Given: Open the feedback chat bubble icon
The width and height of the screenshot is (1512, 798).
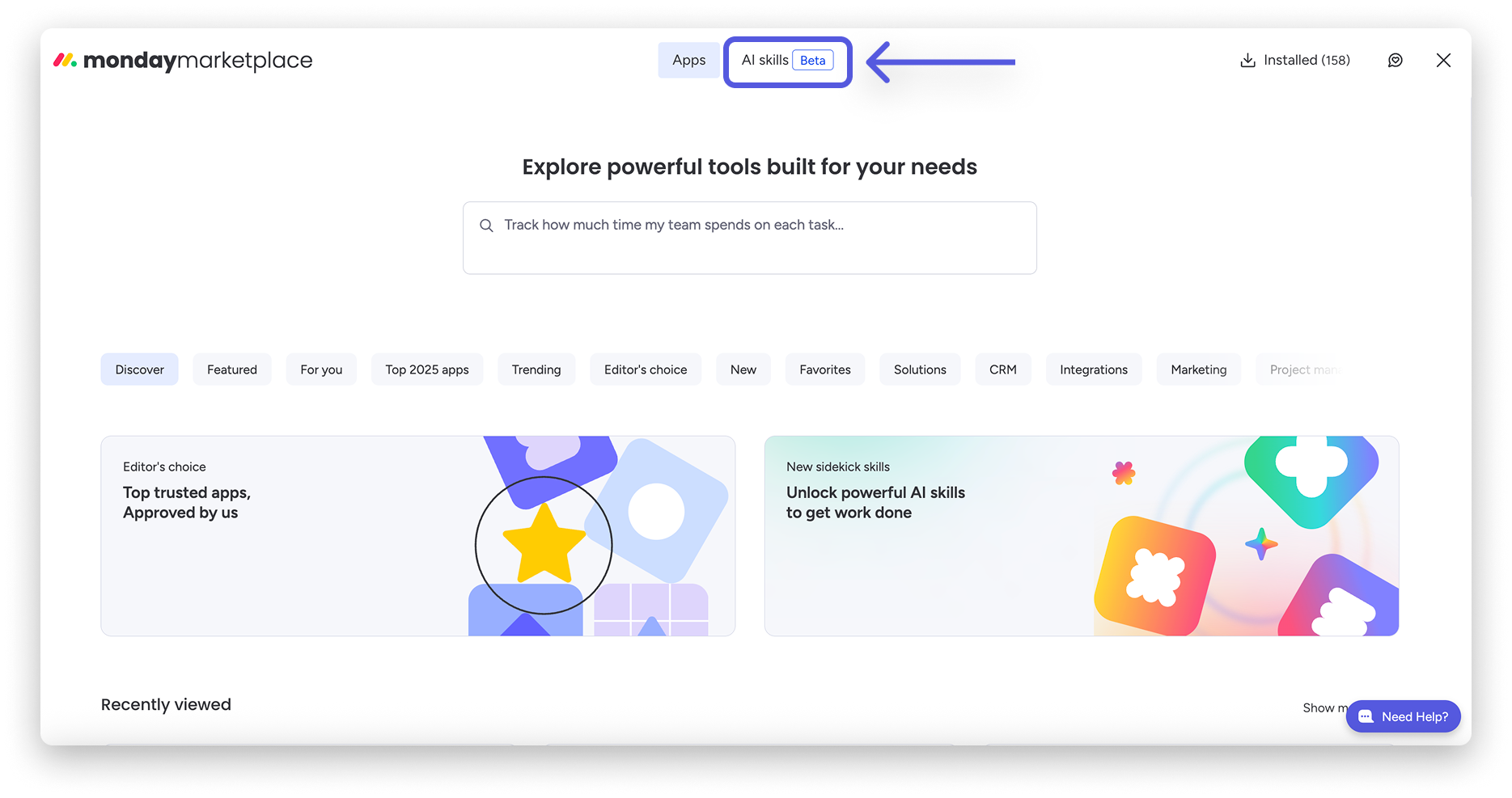Looking at the screenshot, I should 1395,61.
